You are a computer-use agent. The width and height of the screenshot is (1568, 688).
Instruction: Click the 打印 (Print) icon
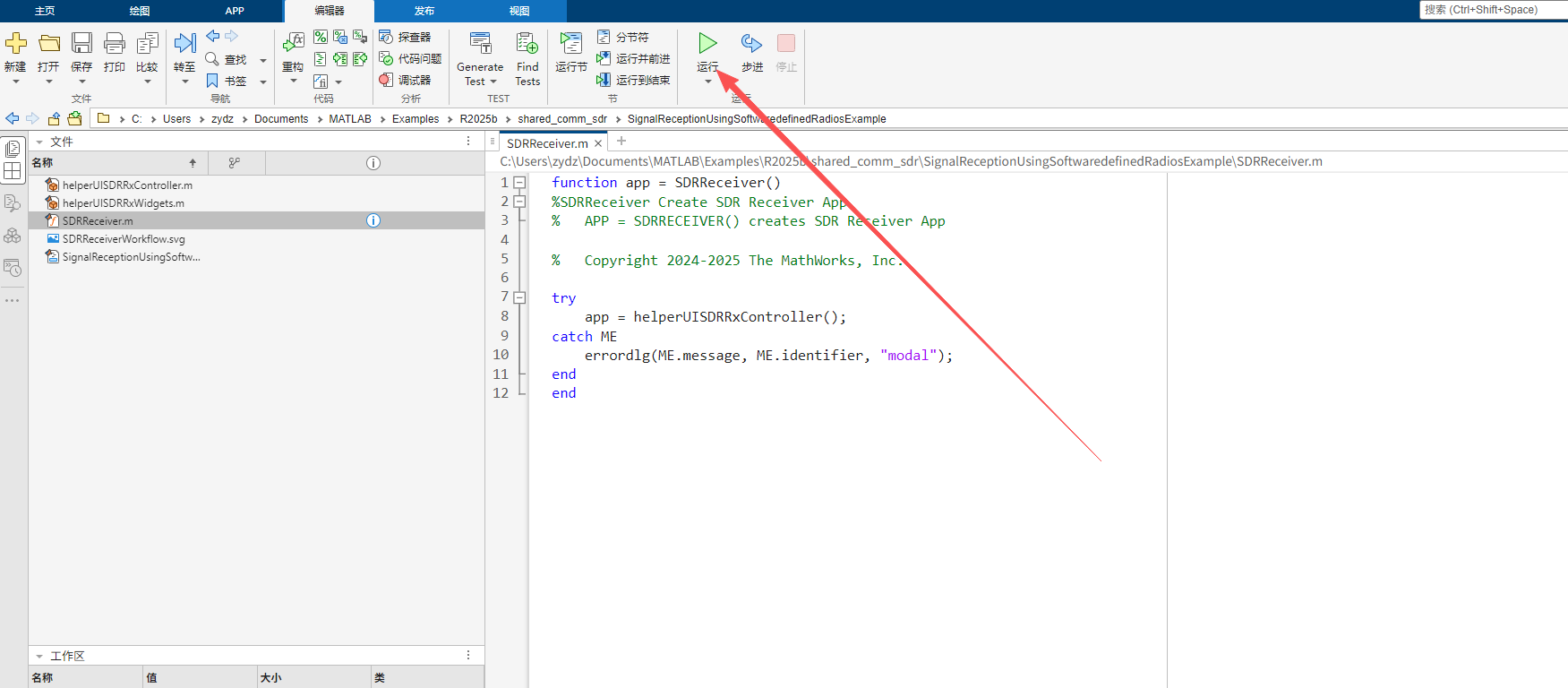[115, 43]
